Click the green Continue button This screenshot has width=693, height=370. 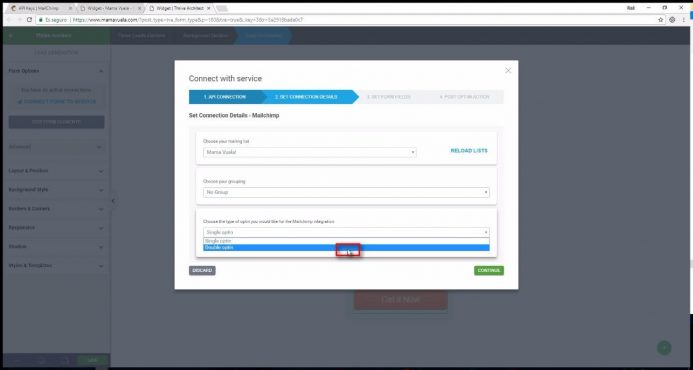point(489,270)
